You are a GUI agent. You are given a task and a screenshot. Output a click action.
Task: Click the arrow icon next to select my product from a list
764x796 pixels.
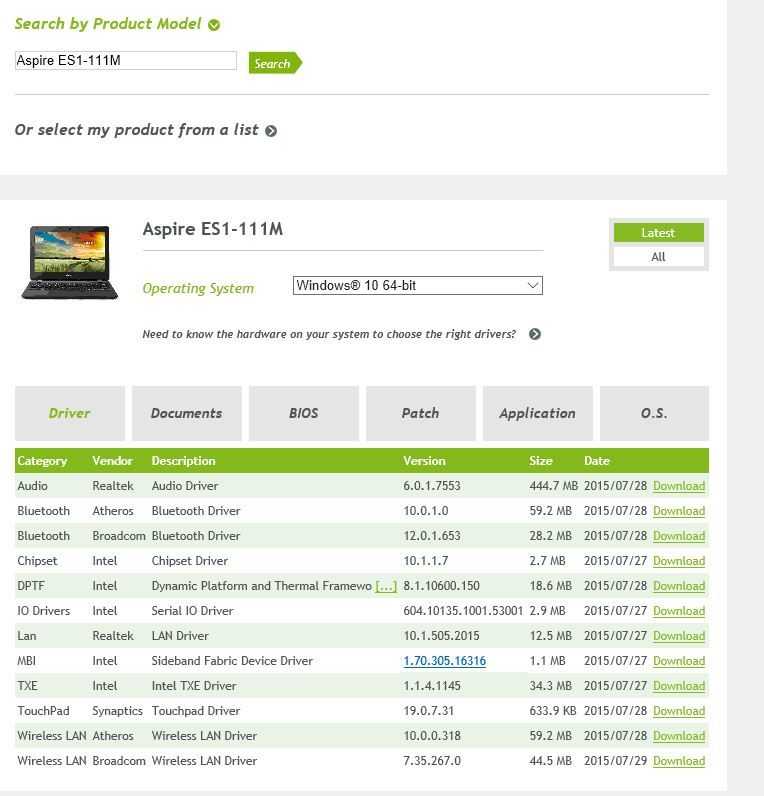(271, 131)
